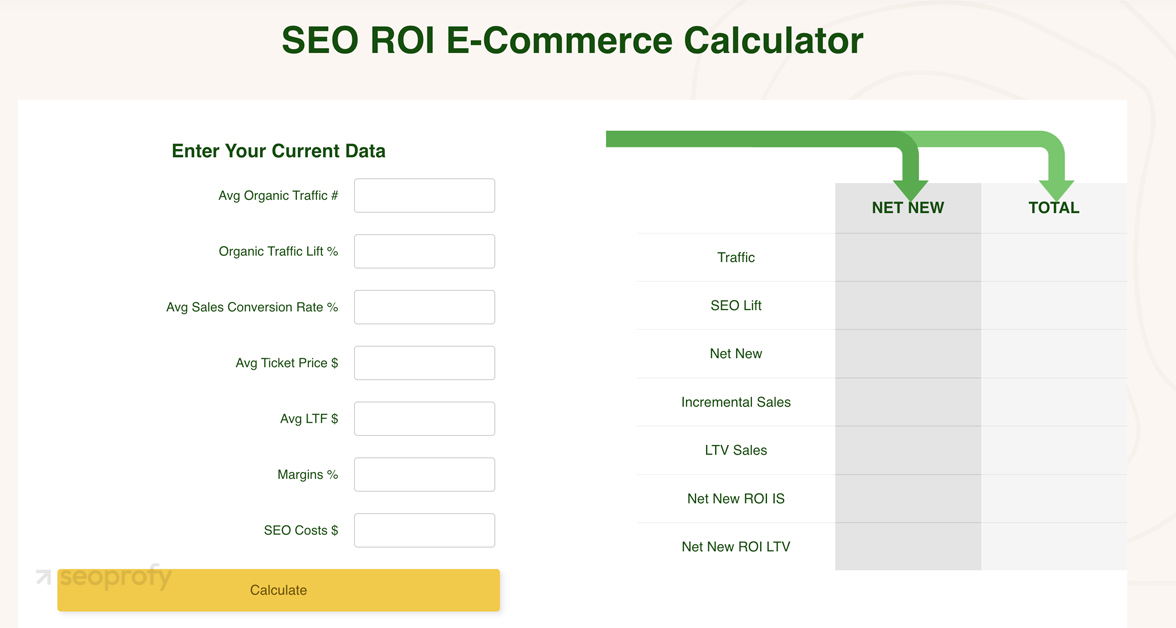The image size is (1176, 628).
Task: Select the LTV Sales row label
Action: (736, 450)
